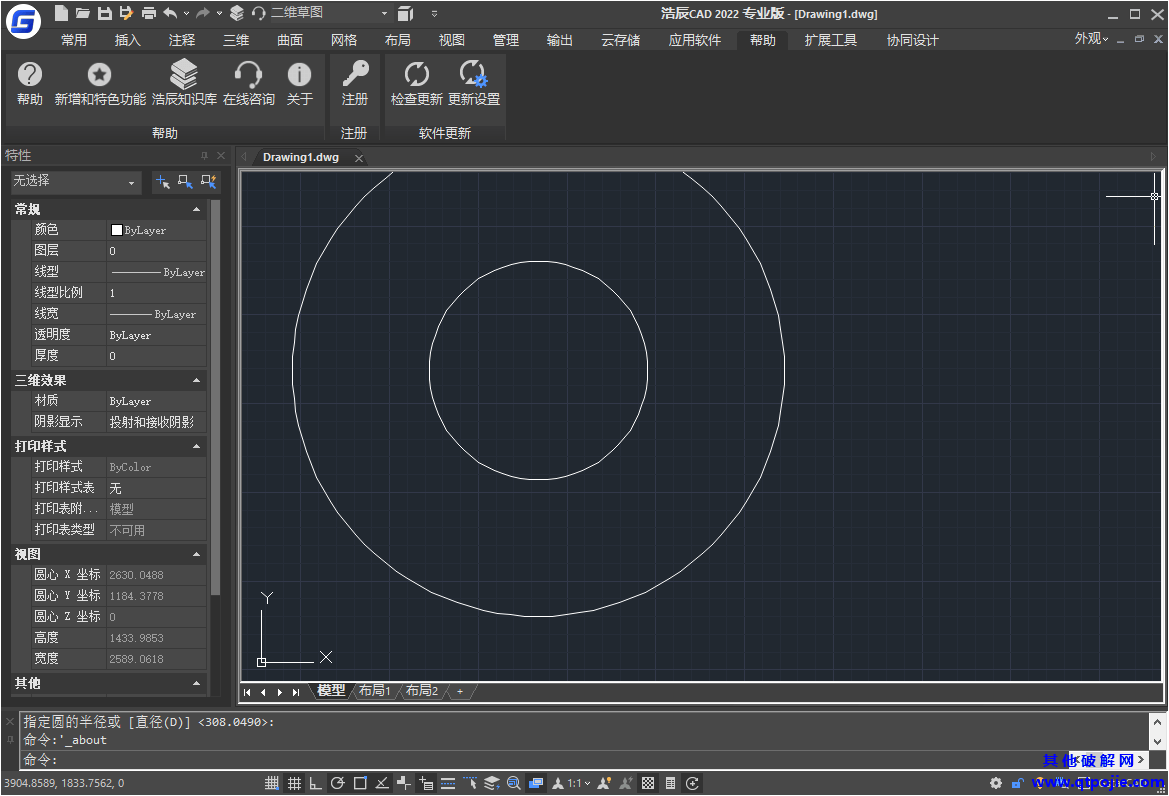The height and width of the screenshot is (796, 1169).
Task: Undo the last action
Action: (170, 13)
